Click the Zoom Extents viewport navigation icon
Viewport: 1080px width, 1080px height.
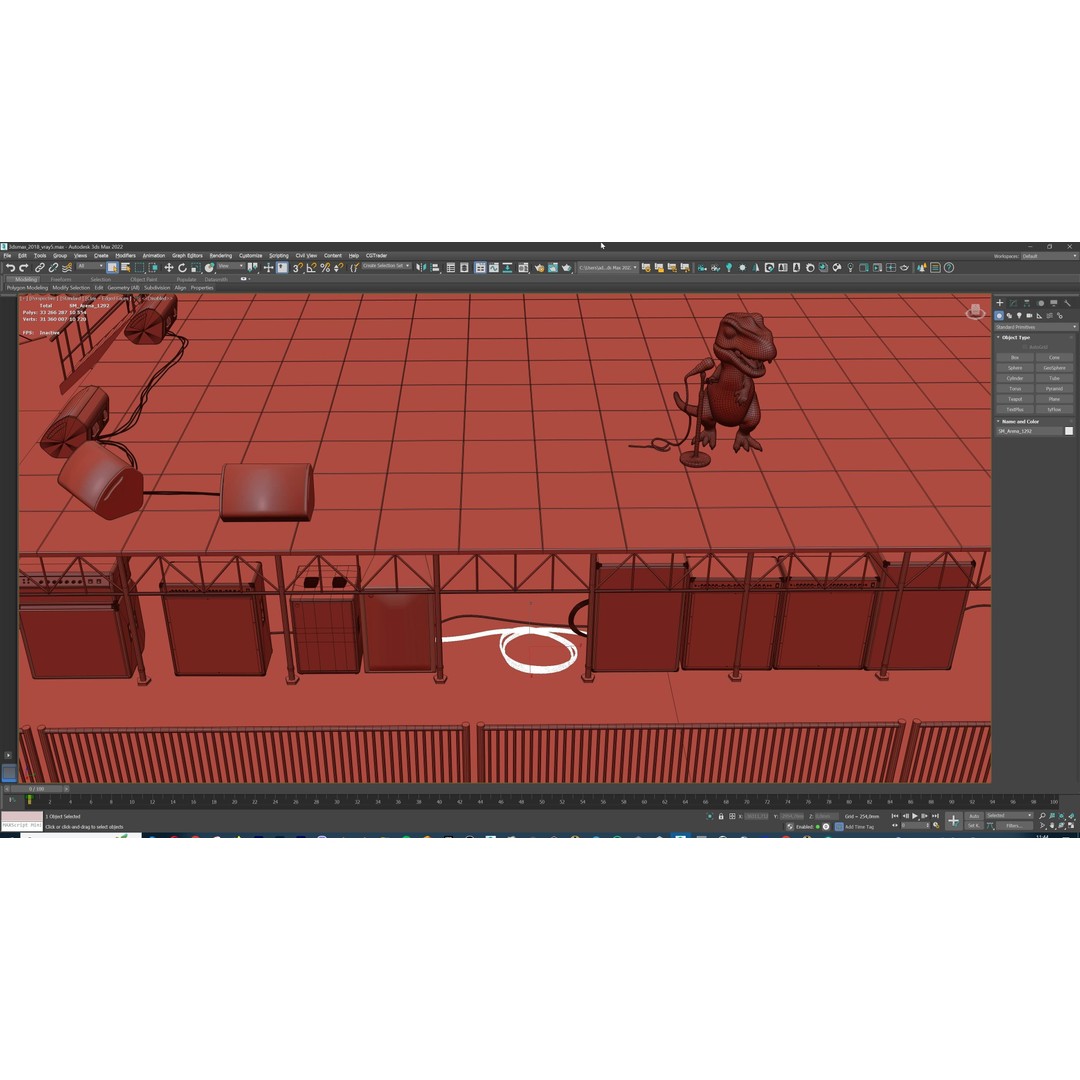tap(1061, 816)
